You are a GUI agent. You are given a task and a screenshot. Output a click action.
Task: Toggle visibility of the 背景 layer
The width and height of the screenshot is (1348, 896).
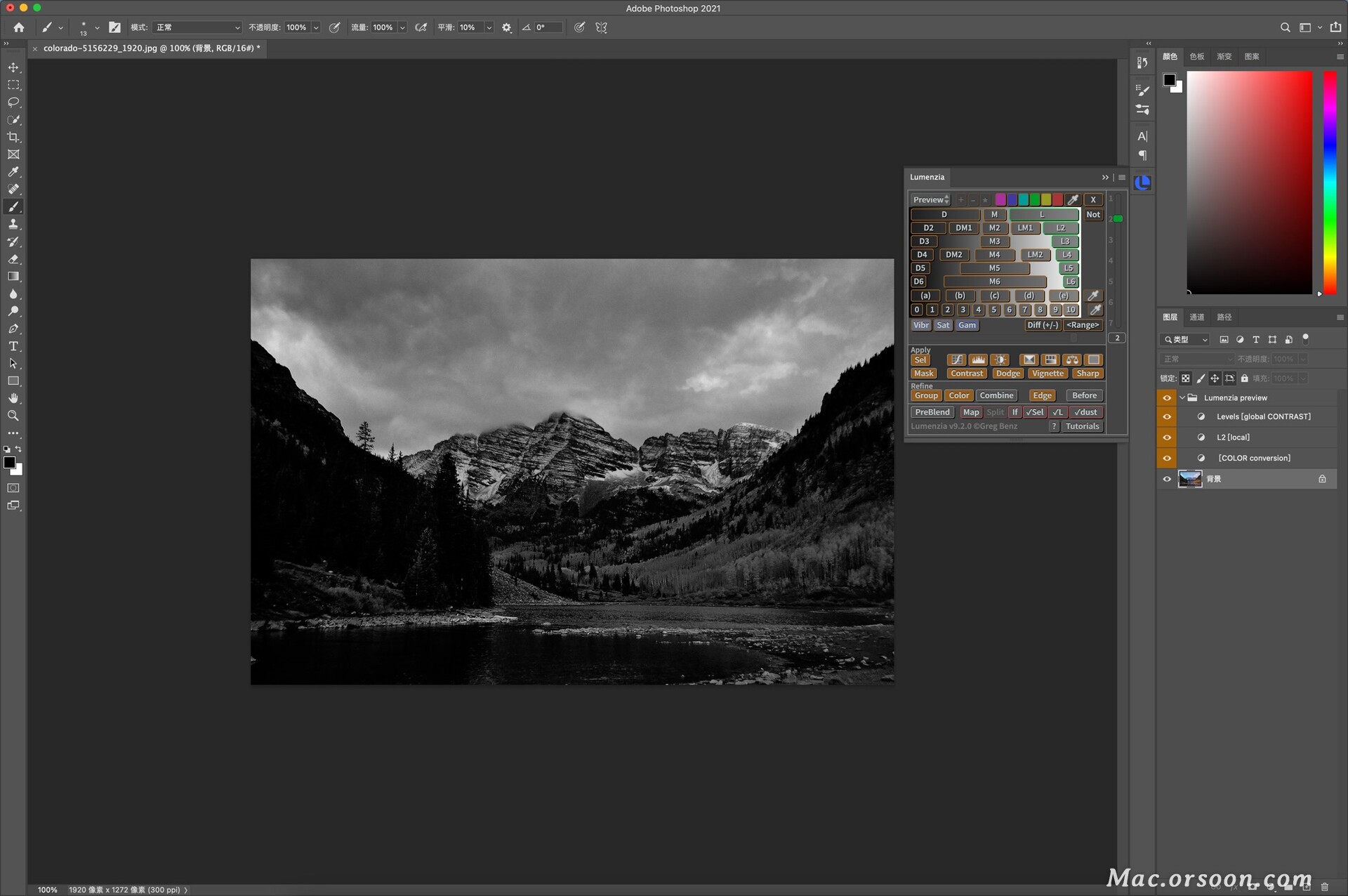(x=1167, y=479)
